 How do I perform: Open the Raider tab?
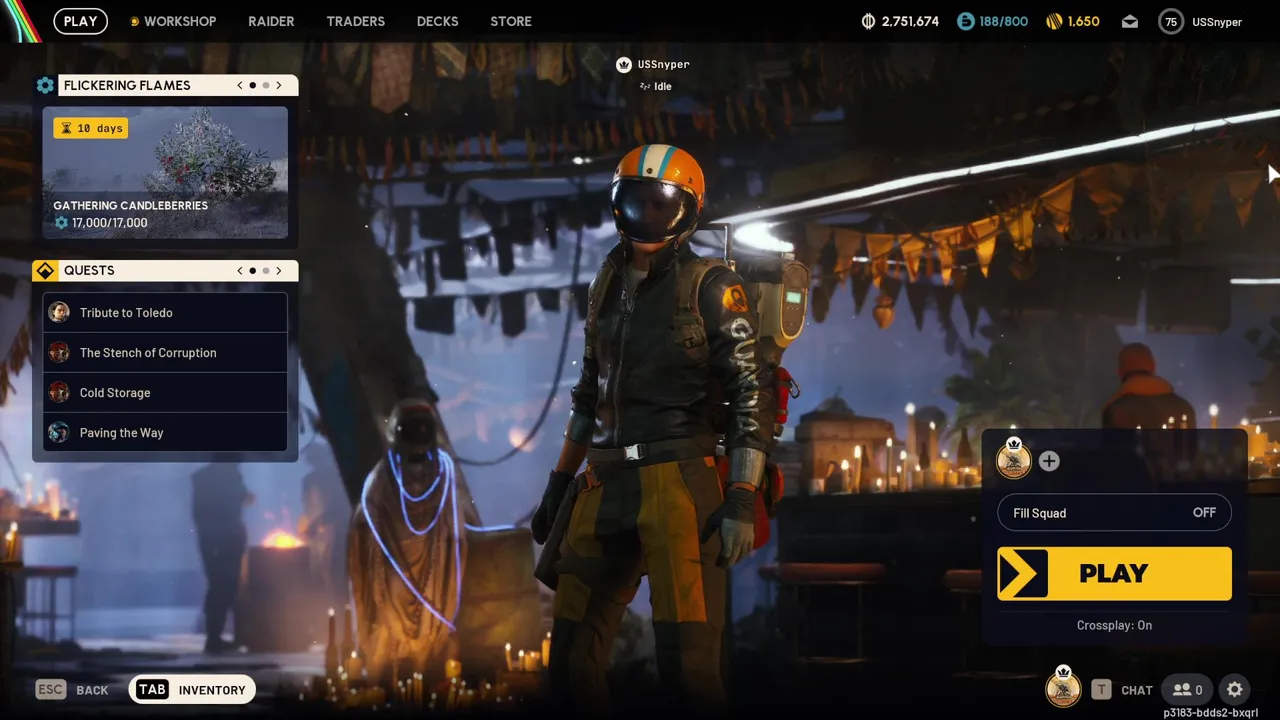click(x=271, y=21)
